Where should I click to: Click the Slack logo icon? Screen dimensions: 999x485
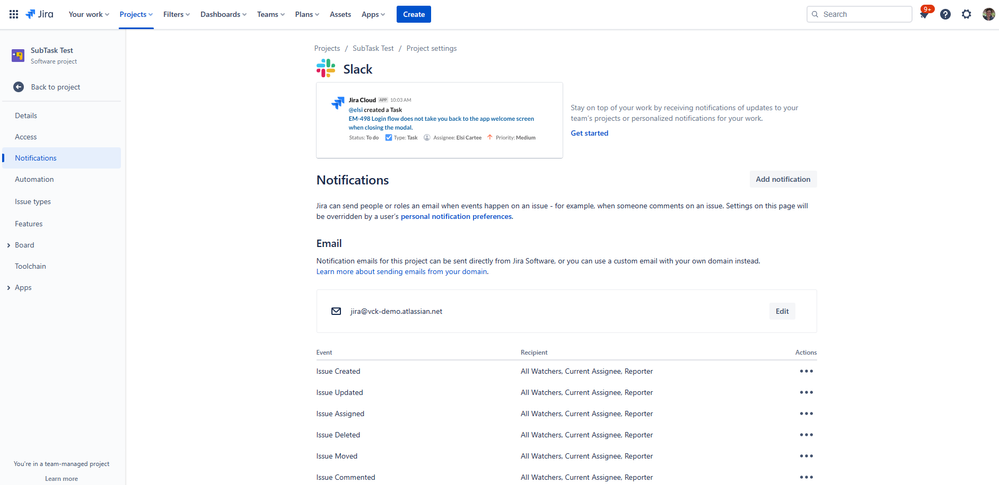[326, 68]
